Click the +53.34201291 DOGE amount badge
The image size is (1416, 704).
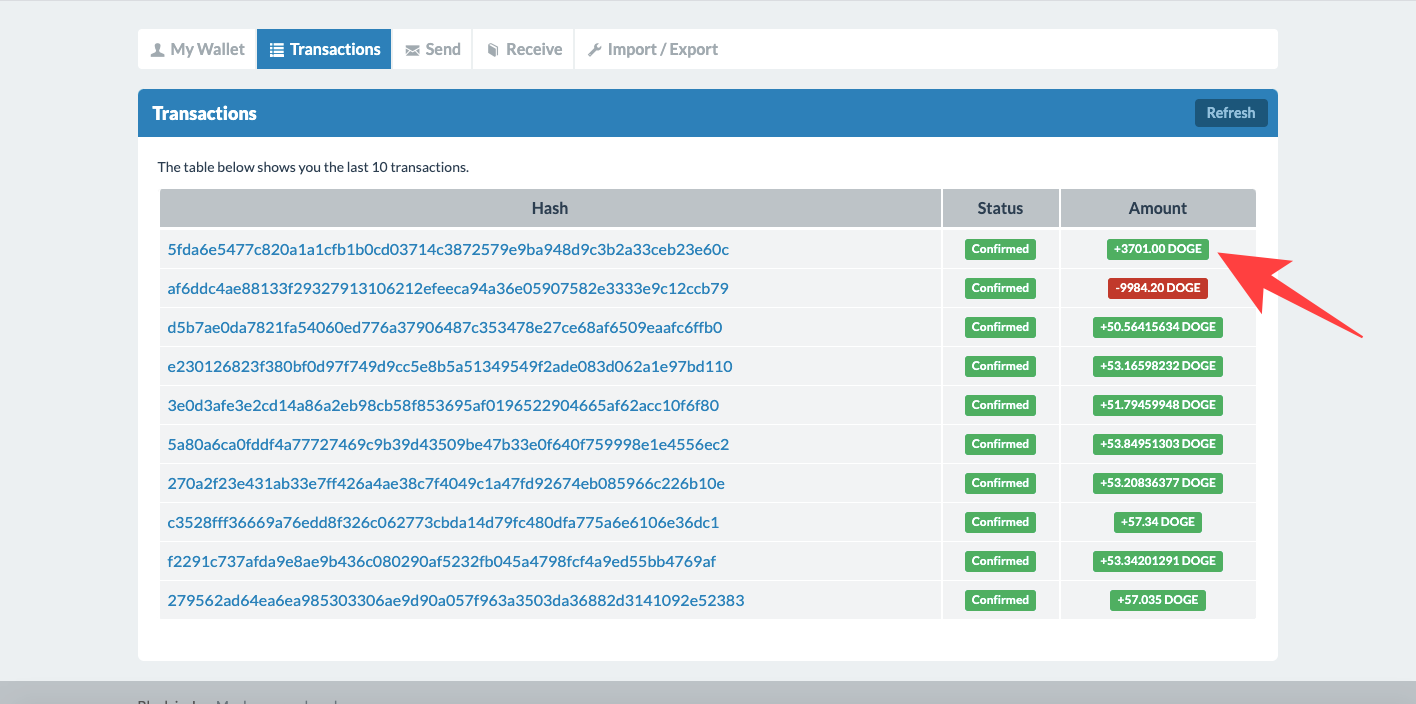1158,561
